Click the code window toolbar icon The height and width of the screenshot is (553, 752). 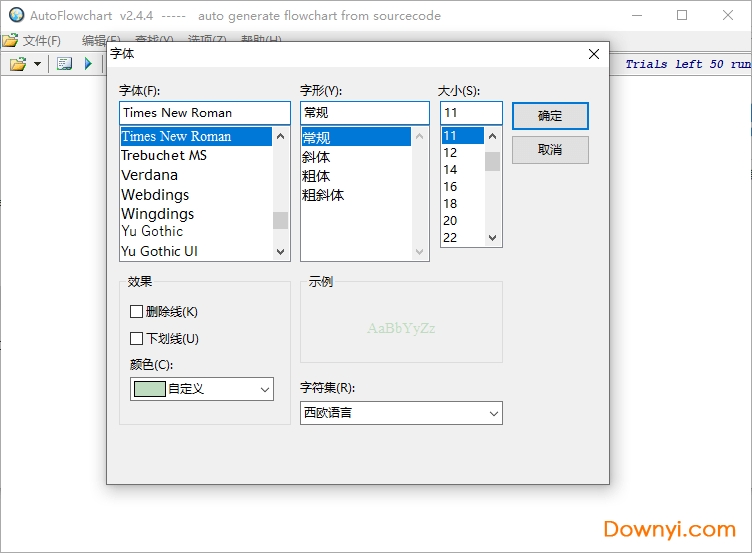(65, 64)
